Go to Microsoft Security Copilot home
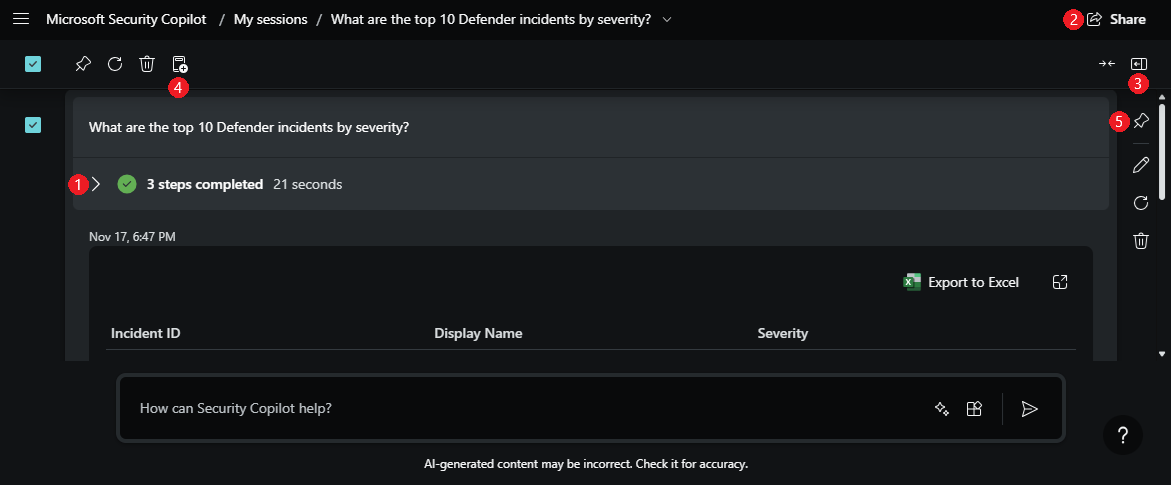1171x485 pixels. [126, 19]
